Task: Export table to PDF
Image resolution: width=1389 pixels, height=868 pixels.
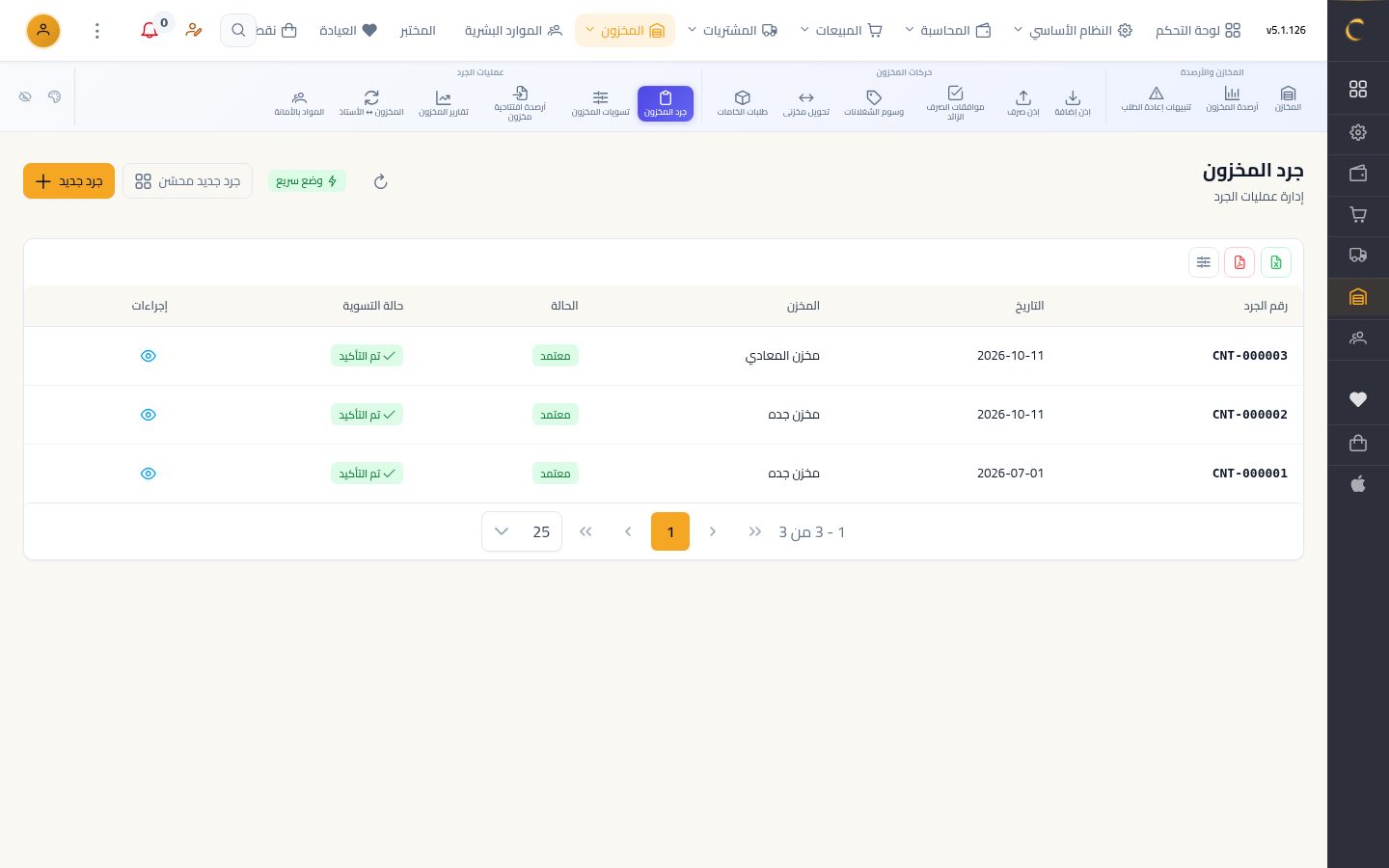Action: (x=1239, y=262)
